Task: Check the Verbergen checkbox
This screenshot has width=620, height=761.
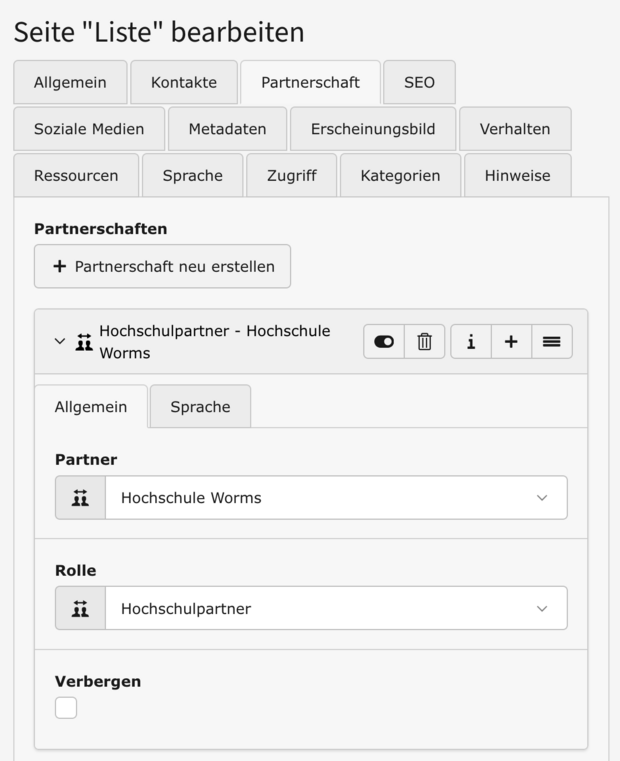Action: click(66, 708)
